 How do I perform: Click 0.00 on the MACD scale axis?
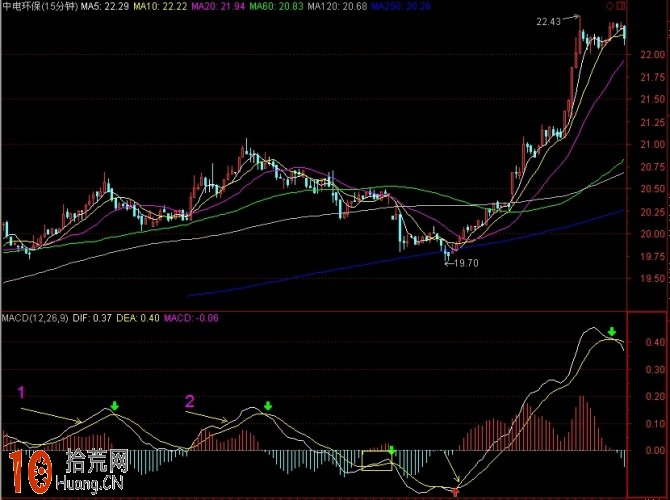click(x=655, y=450)
